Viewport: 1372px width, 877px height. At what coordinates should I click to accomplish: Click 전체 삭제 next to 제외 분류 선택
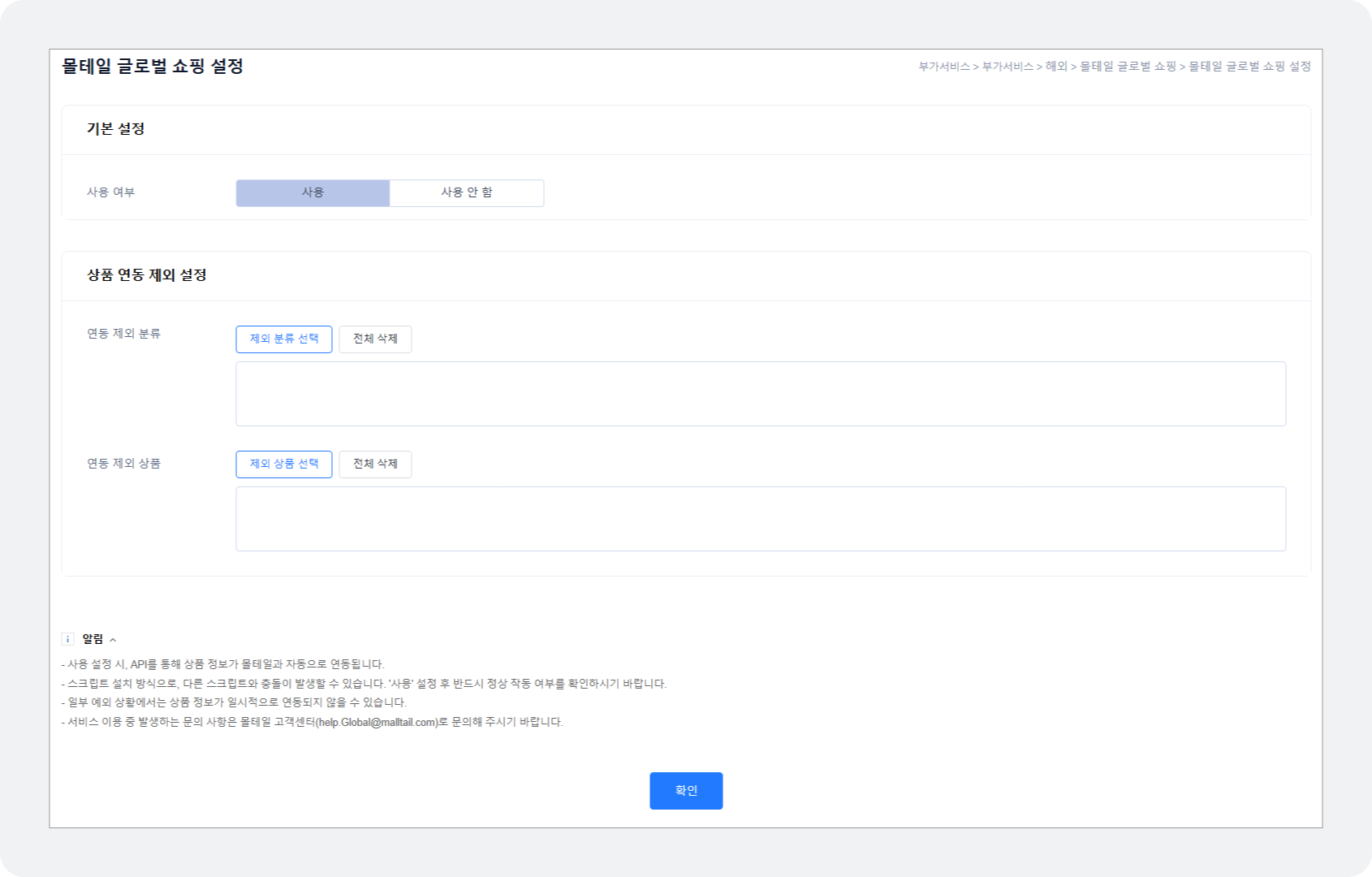point(375,339)
